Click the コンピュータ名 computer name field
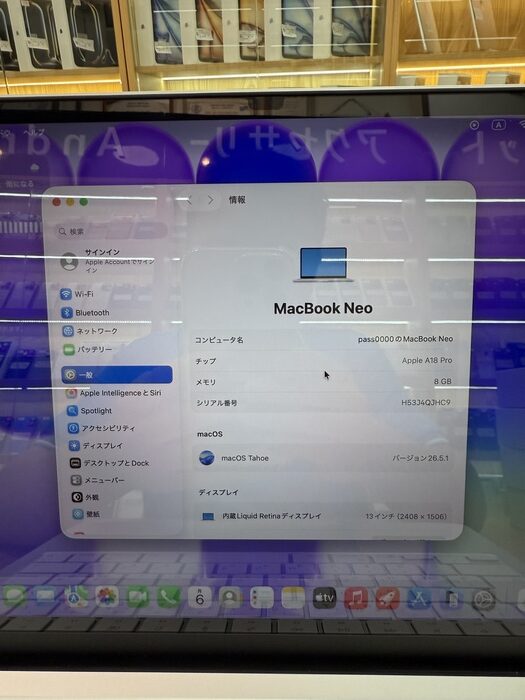The width and height of the screenshot is (525, 700). (324, 340)
